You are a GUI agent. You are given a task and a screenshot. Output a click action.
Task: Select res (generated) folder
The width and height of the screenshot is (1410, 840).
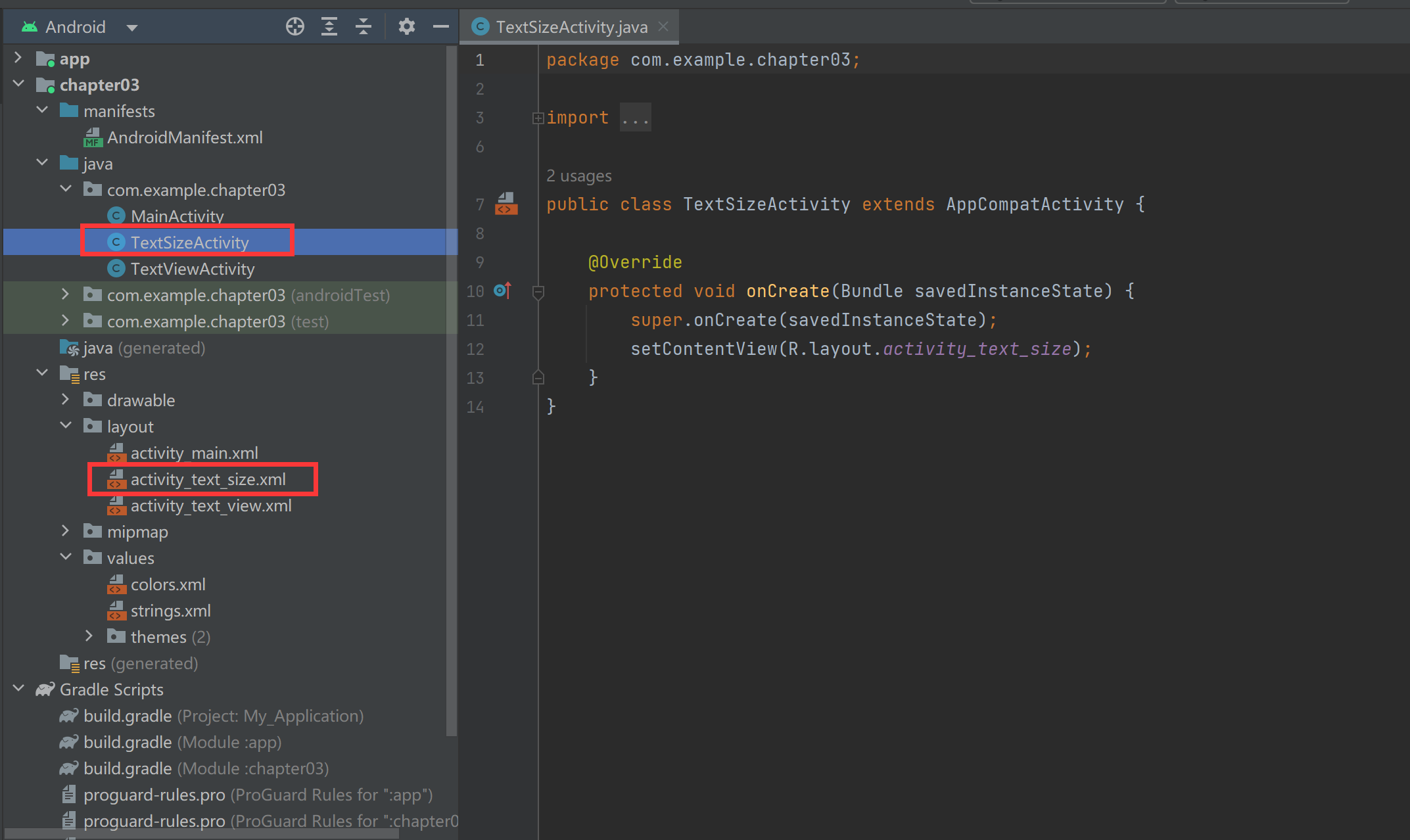coord(140,663)
